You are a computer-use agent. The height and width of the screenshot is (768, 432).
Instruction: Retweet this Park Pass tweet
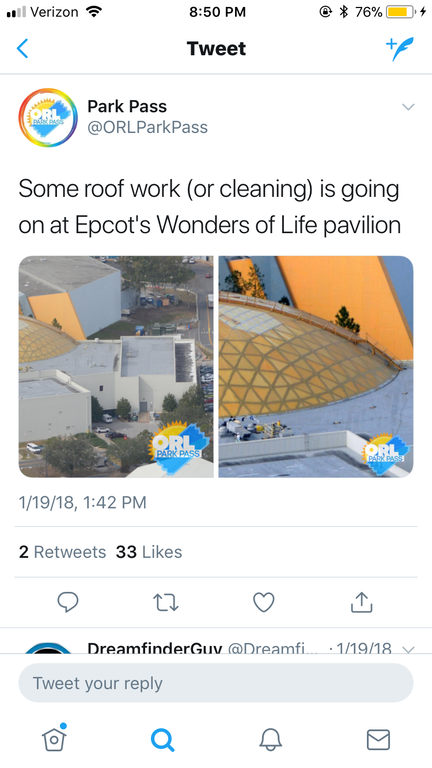pyautogui.click(x=166, y=602)
